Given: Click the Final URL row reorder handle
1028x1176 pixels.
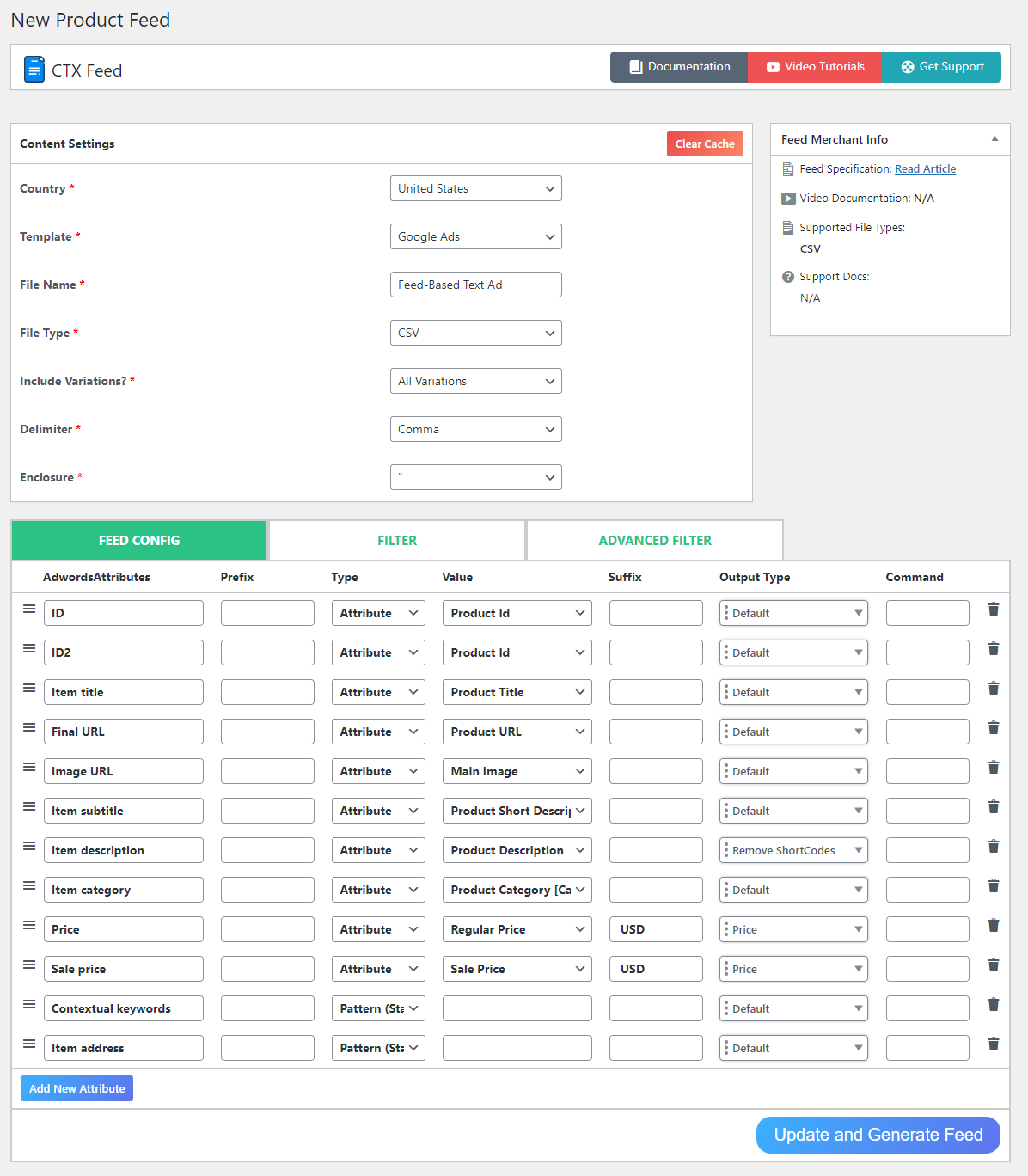Looking at the screenshot, I should [x=29, y=727].
